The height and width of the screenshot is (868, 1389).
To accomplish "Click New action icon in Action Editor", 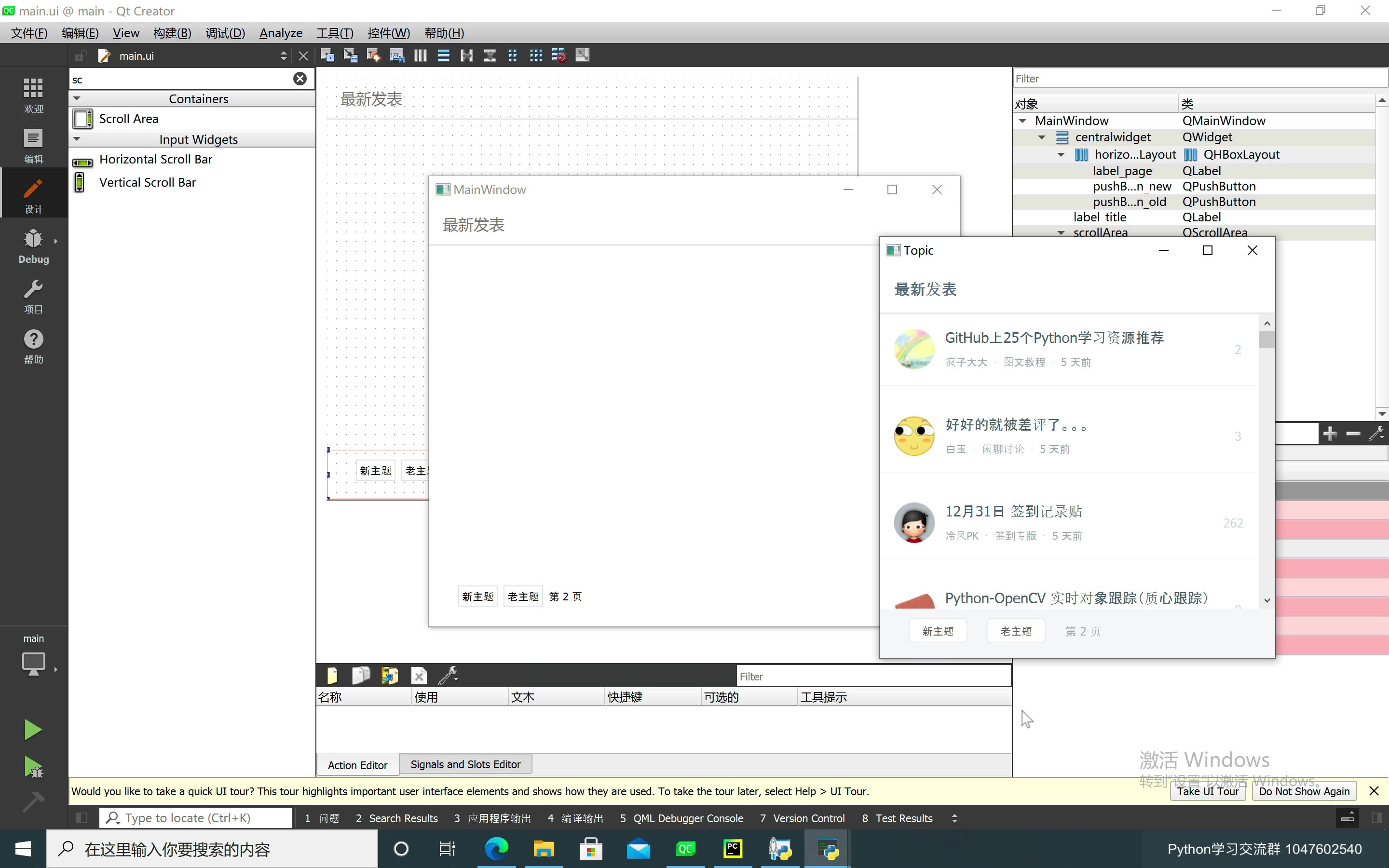I will pyautogui.click(x=332, y=676).
